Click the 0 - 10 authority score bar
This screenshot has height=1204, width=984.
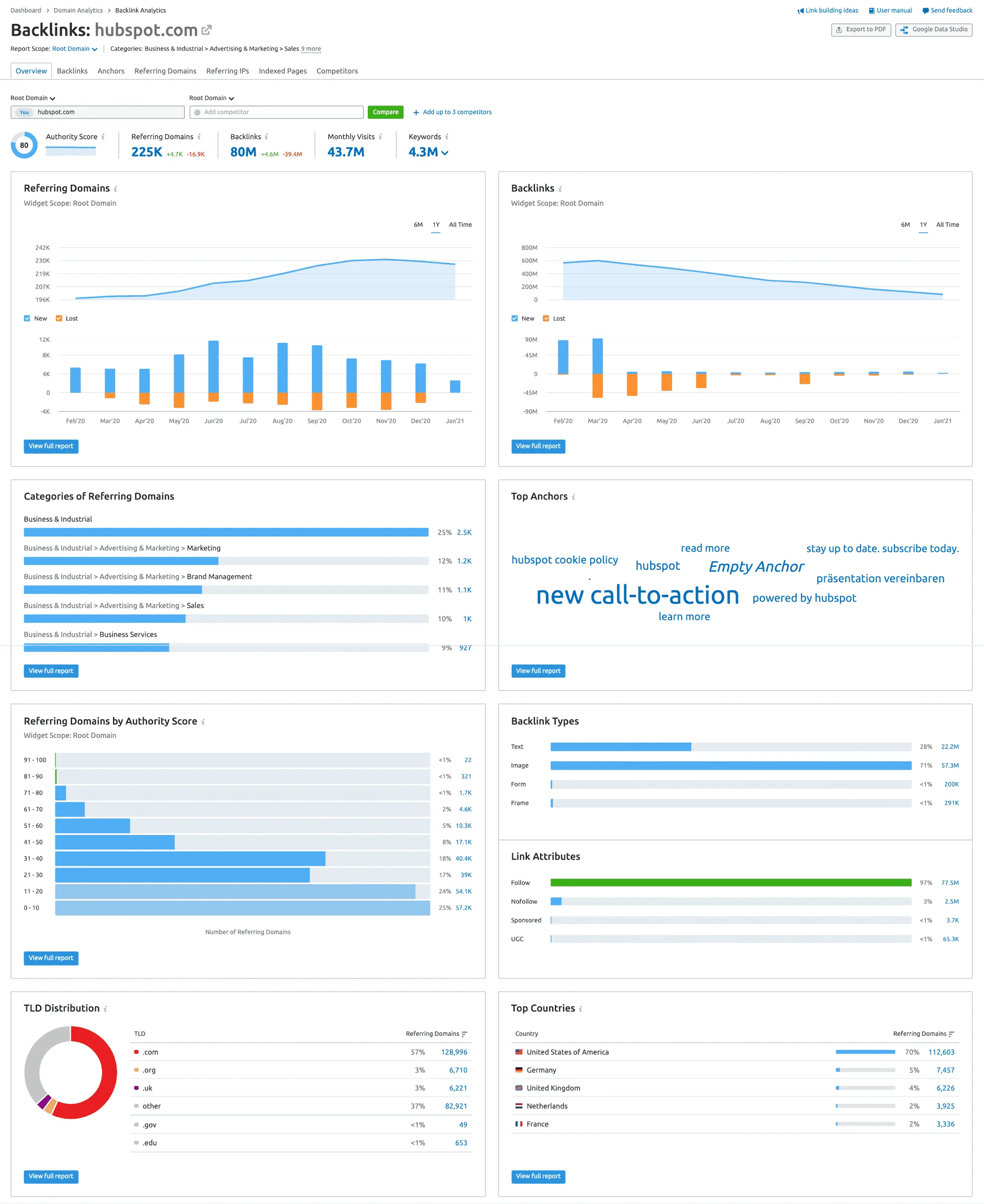point(243,908)
